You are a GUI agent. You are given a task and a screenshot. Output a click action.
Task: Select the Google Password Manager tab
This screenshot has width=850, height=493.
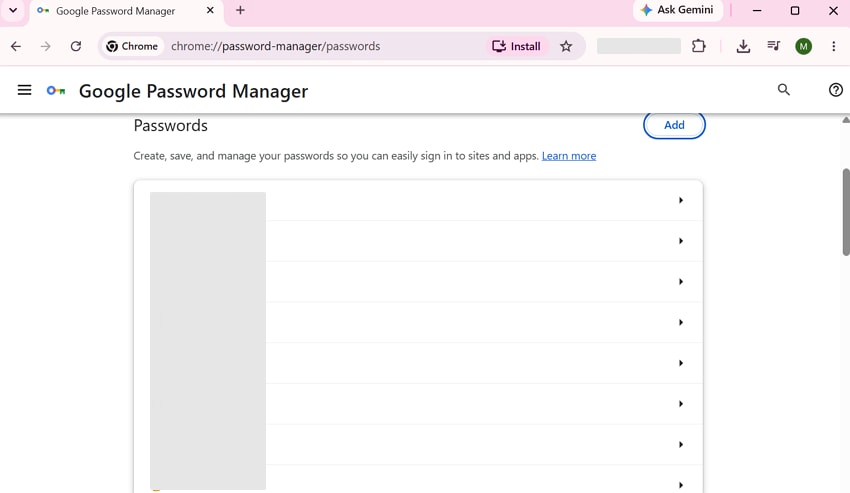click(x=126, y=11)
